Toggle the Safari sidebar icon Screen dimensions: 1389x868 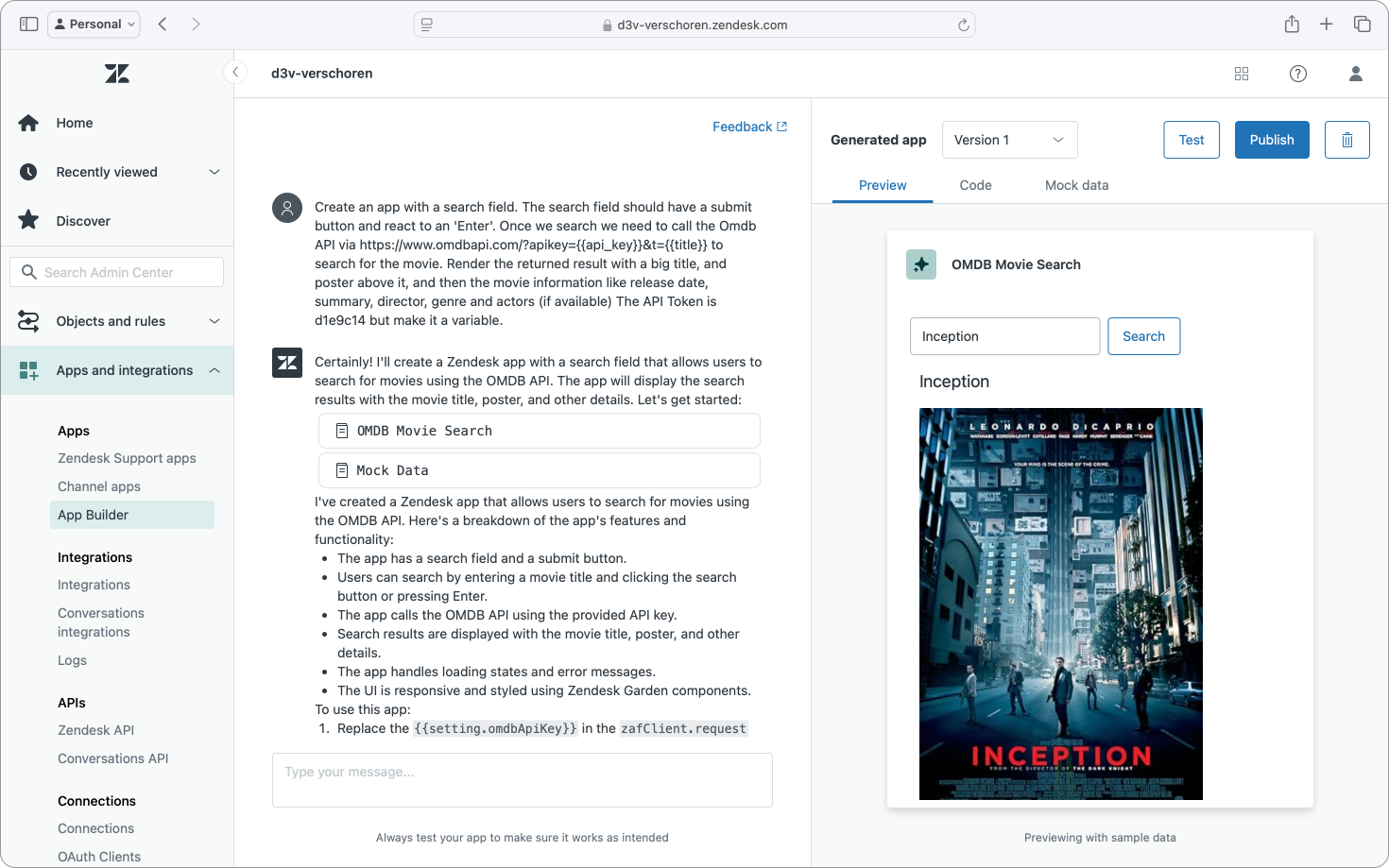pyautogui.click(x=28, y=25)
